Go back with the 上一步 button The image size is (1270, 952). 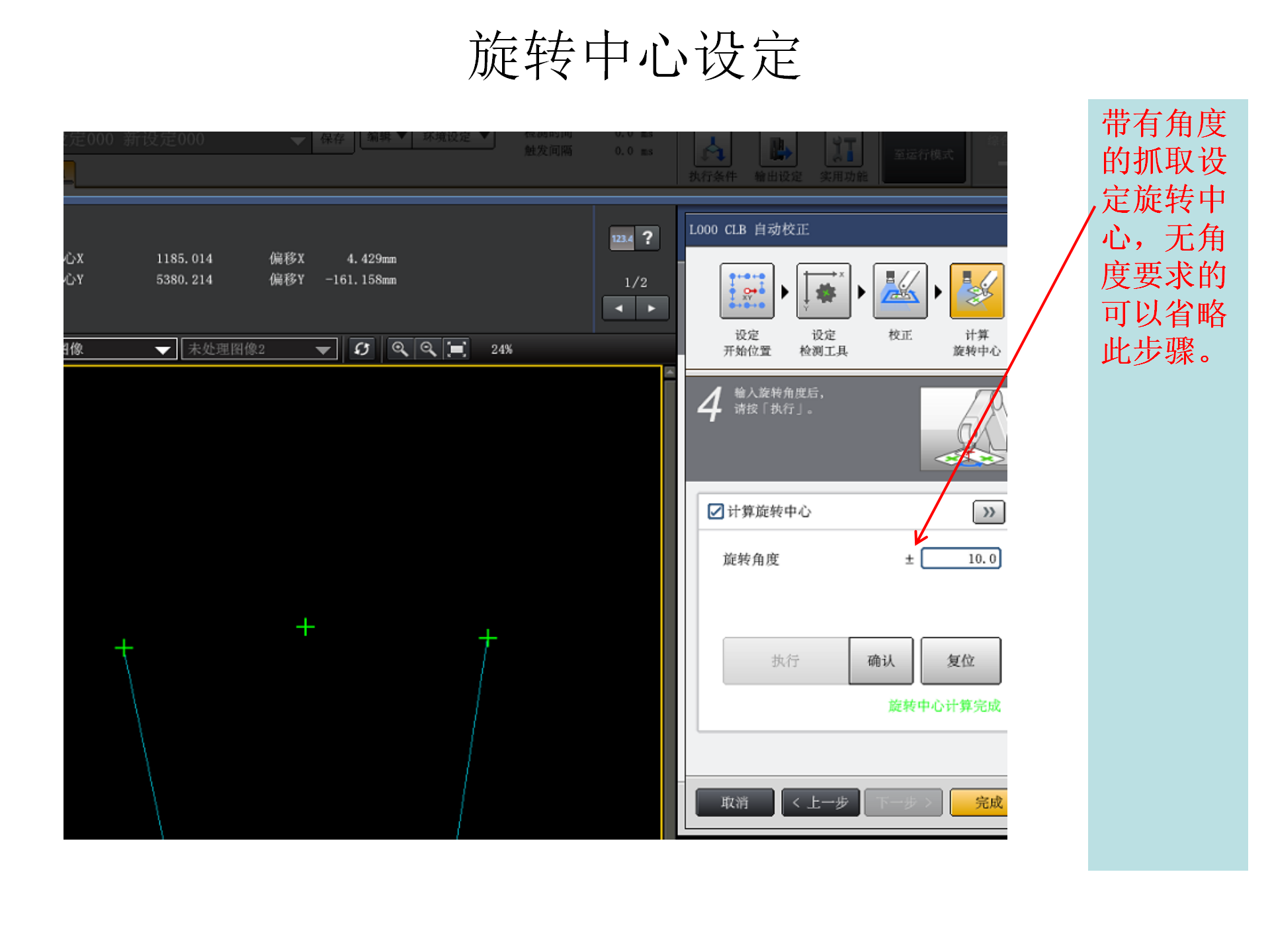[x=820, y=803]
